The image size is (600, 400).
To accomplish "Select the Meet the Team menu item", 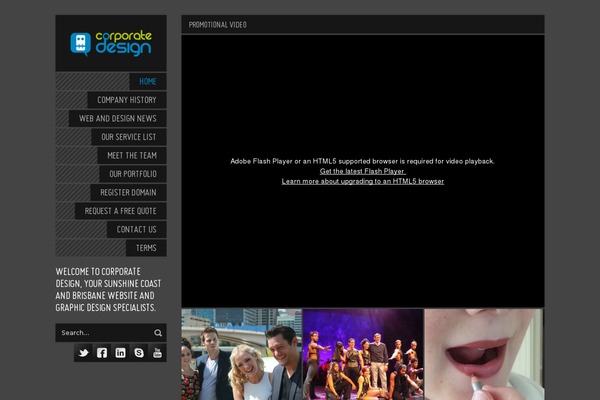I will [x=132, y=155].
